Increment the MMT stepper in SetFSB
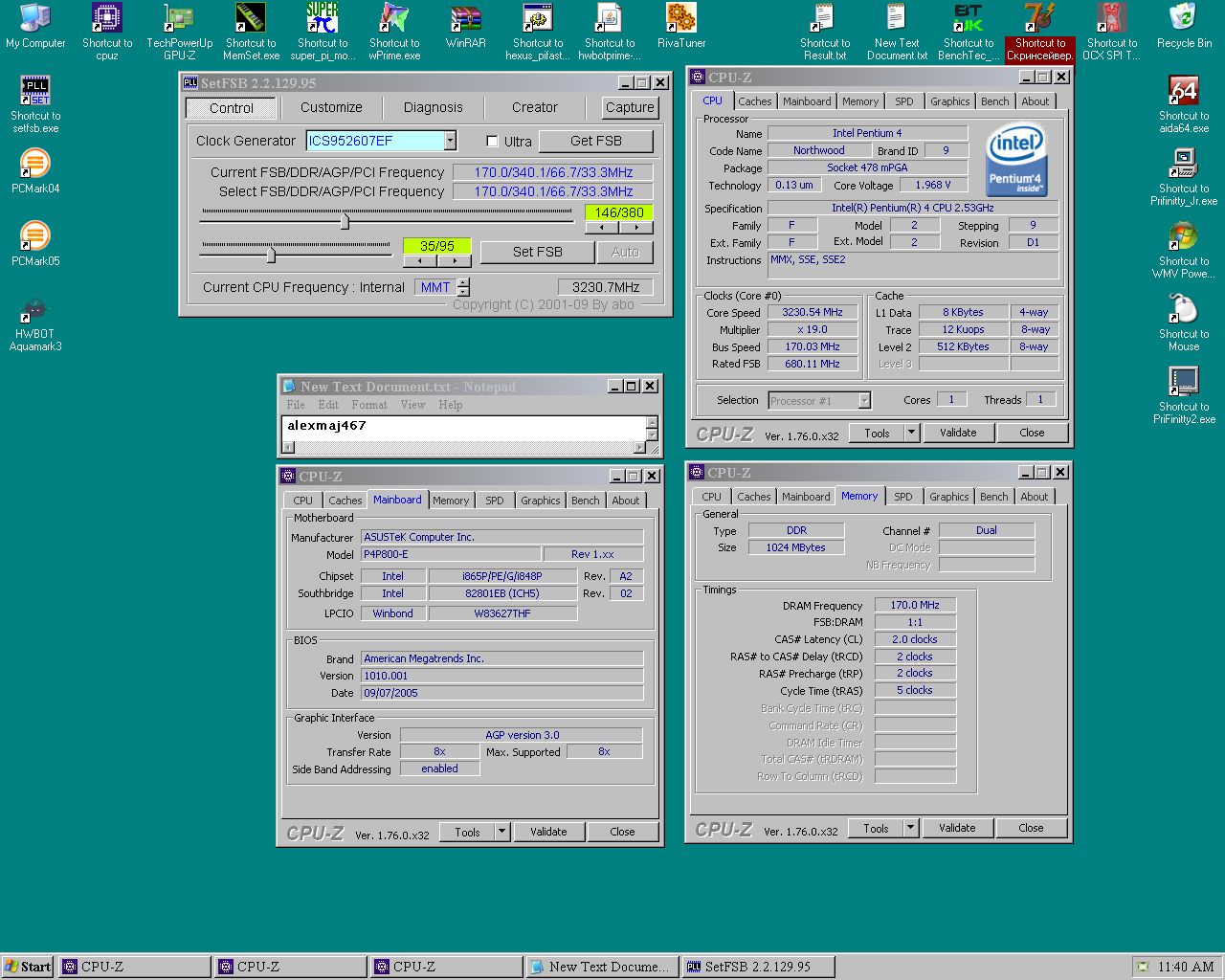This screenshot has height=980, width=1225. [464, 282]
